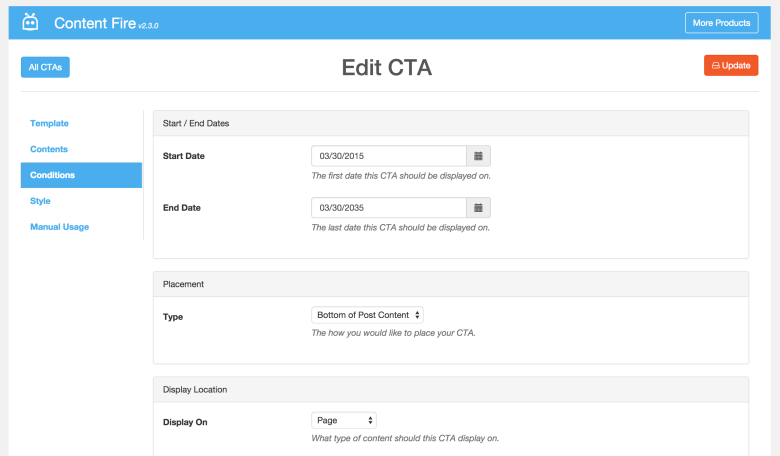Click the Display Location panel header
780x456 pixels.
pos(450,389)
